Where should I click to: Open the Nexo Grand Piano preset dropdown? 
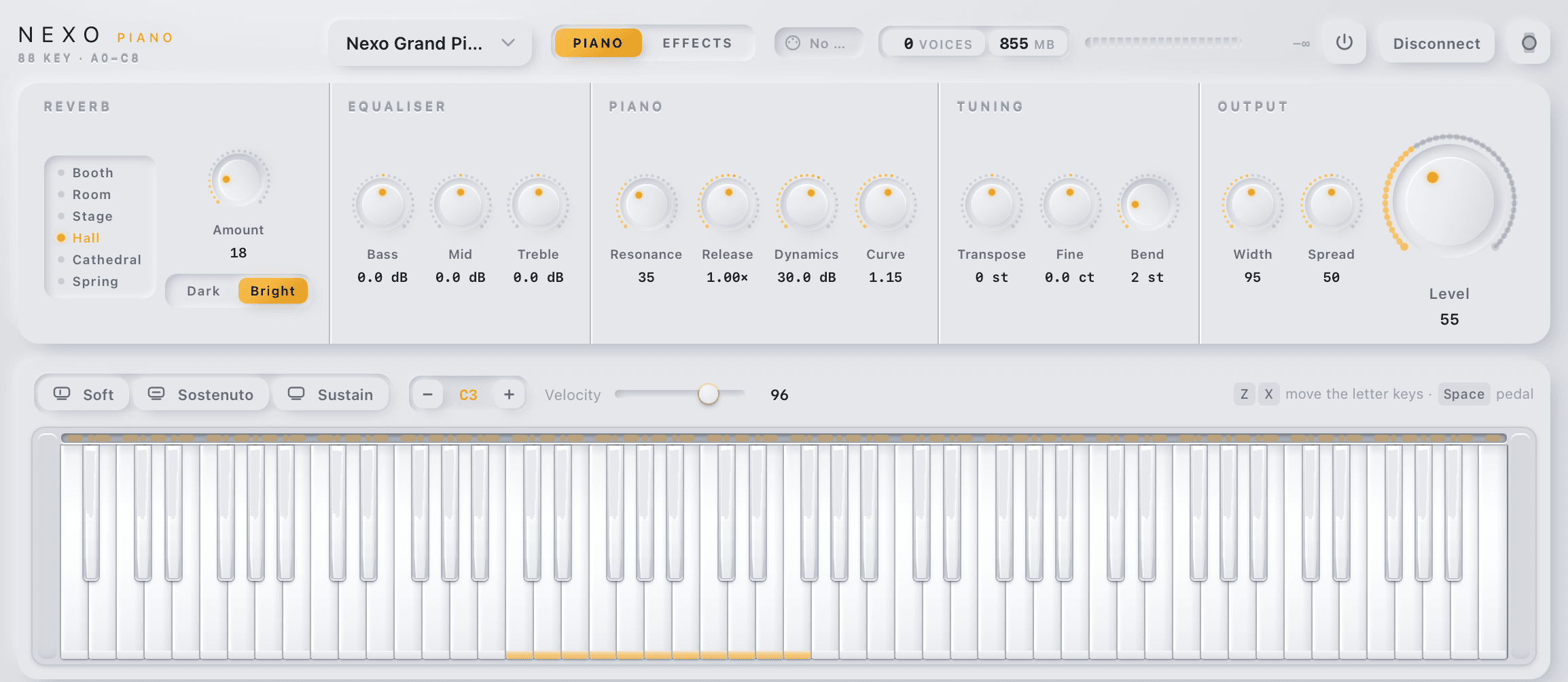point(430,43)
